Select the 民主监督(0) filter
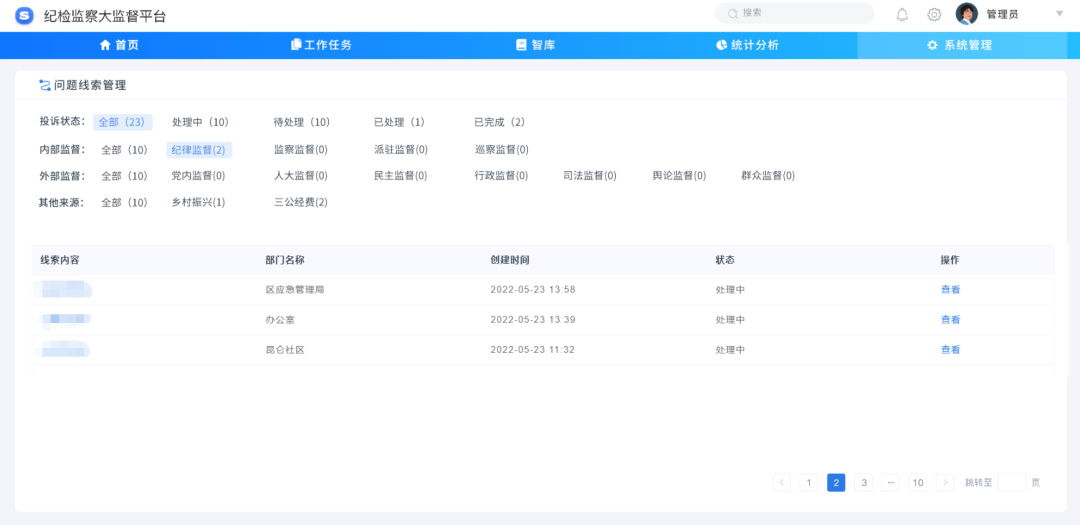1080x525 pixels. tap(401, 176)
